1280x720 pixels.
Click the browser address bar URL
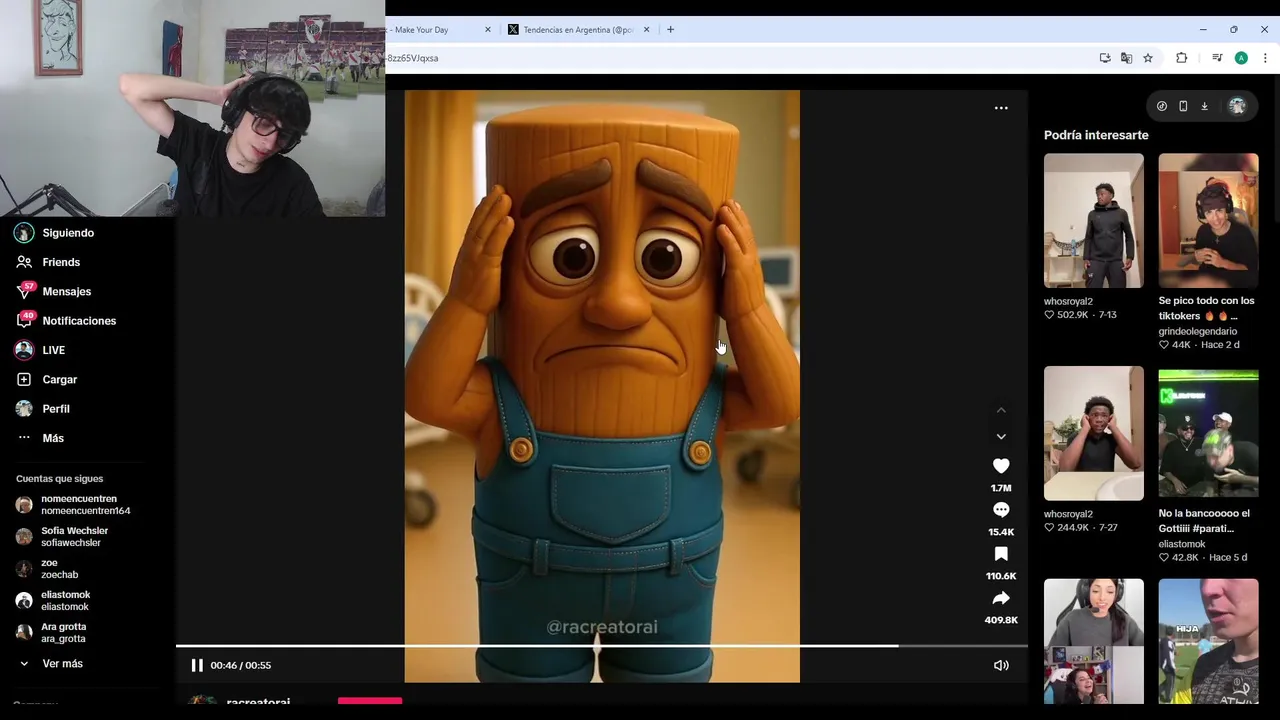click(x=412, y=58)
